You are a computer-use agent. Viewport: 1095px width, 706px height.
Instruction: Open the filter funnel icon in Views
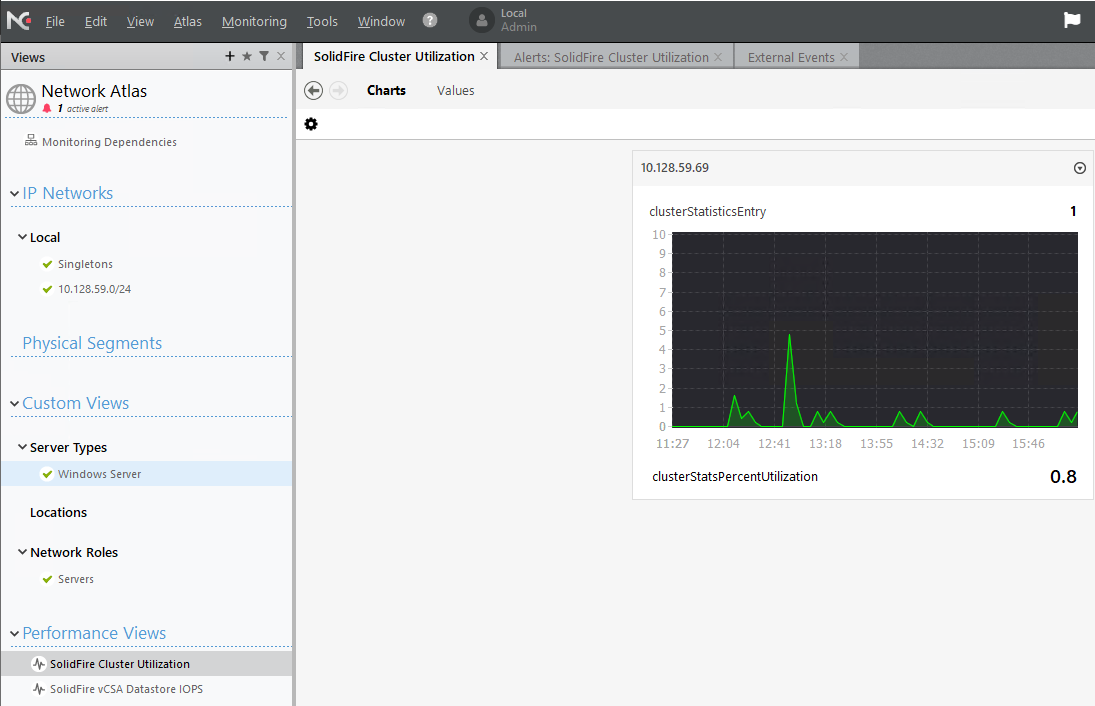pos(264,56)
